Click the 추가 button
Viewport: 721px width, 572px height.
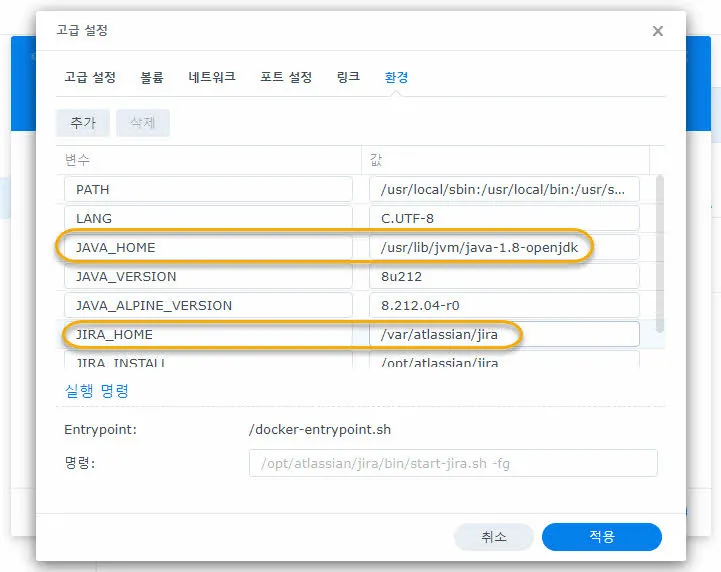tap(83, 123)
